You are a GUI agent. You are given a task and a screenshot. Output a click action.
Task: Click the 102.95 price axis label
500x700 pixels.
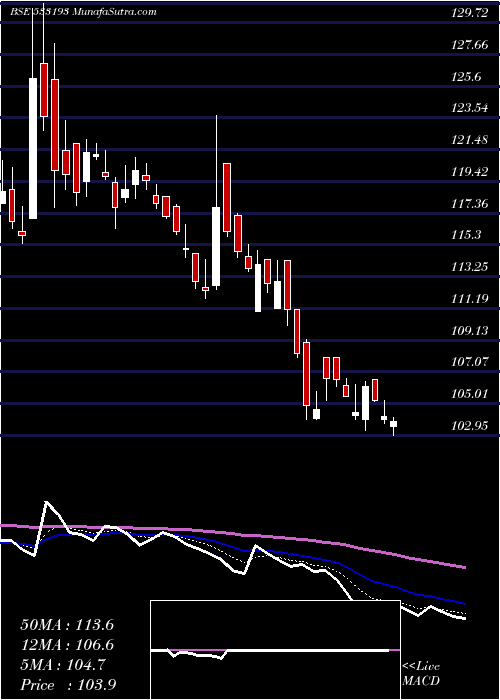coord(469,426)
